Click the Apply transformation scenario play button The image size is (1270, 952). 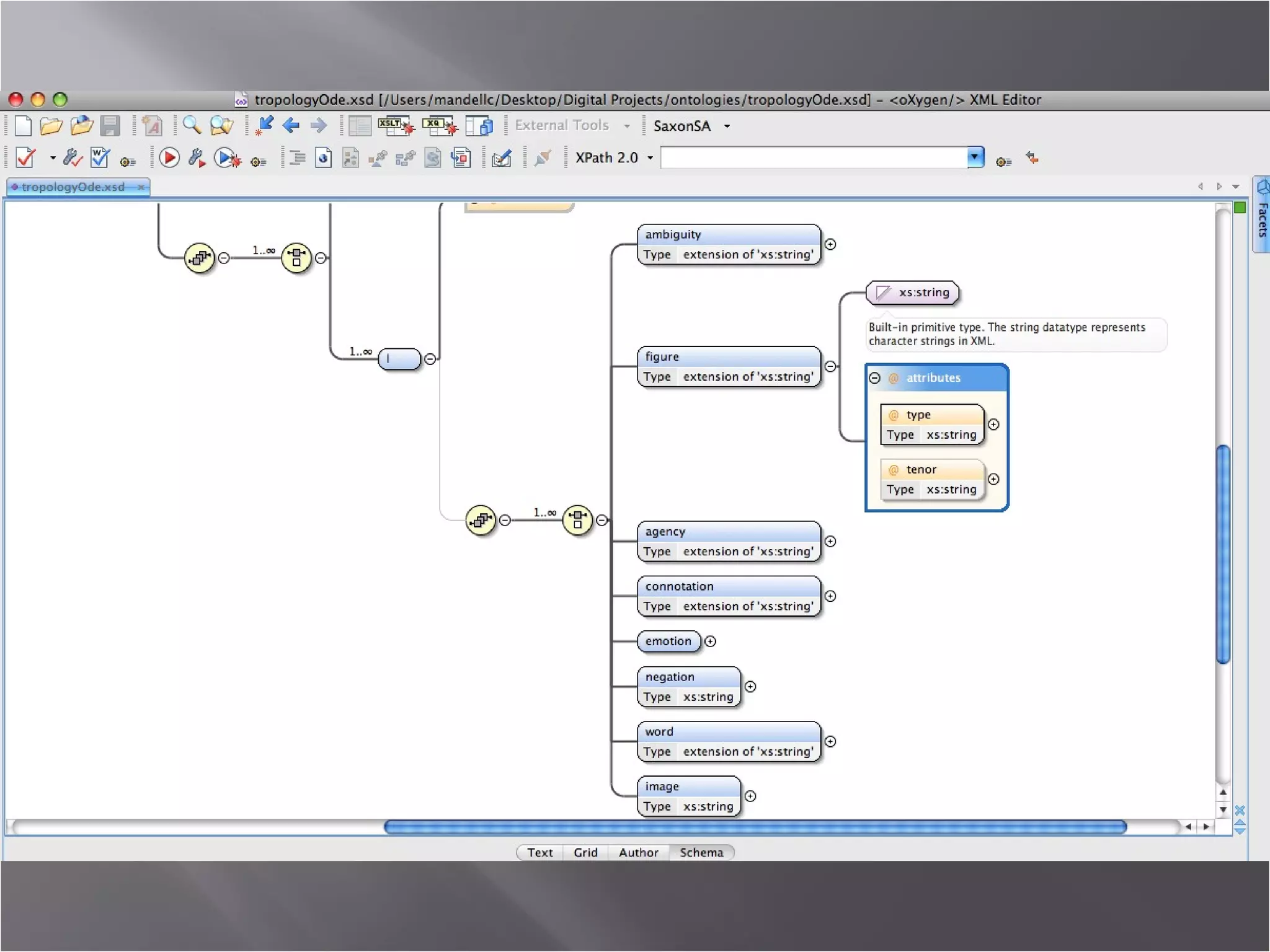tap(169, 158)
